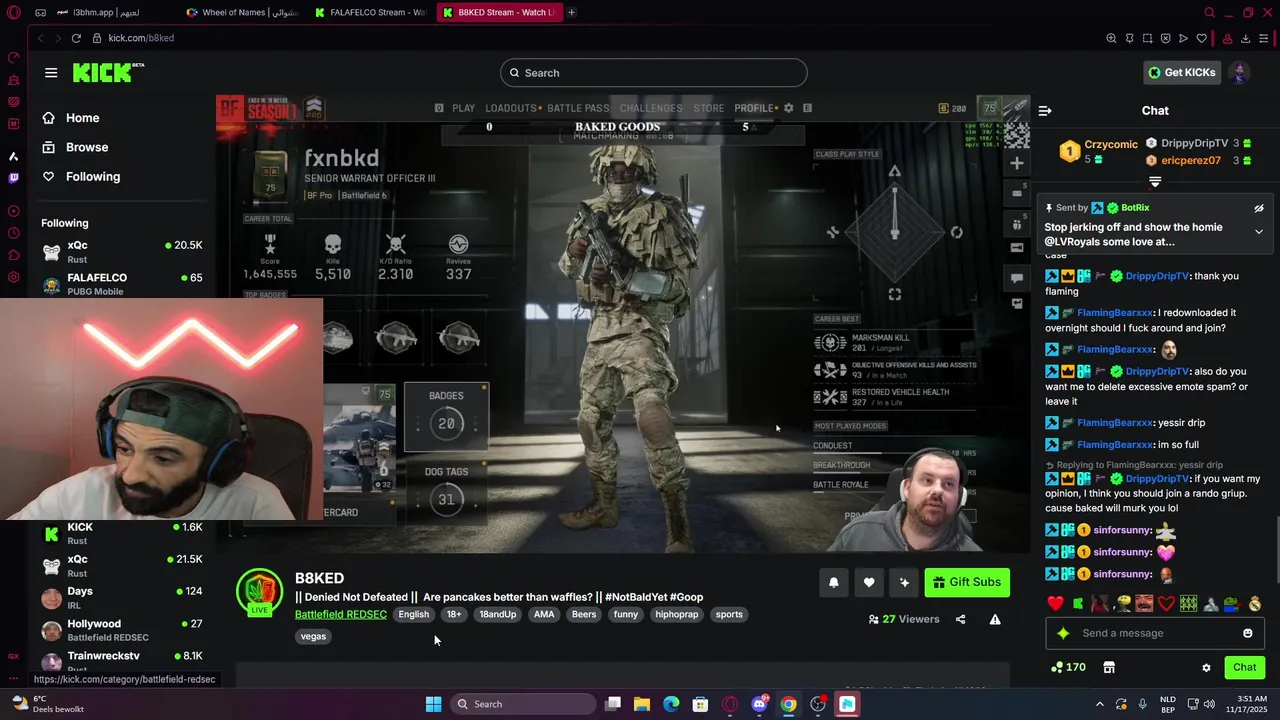
Task: Insert the green Kick logo emote
Action: pos(1078,604)
